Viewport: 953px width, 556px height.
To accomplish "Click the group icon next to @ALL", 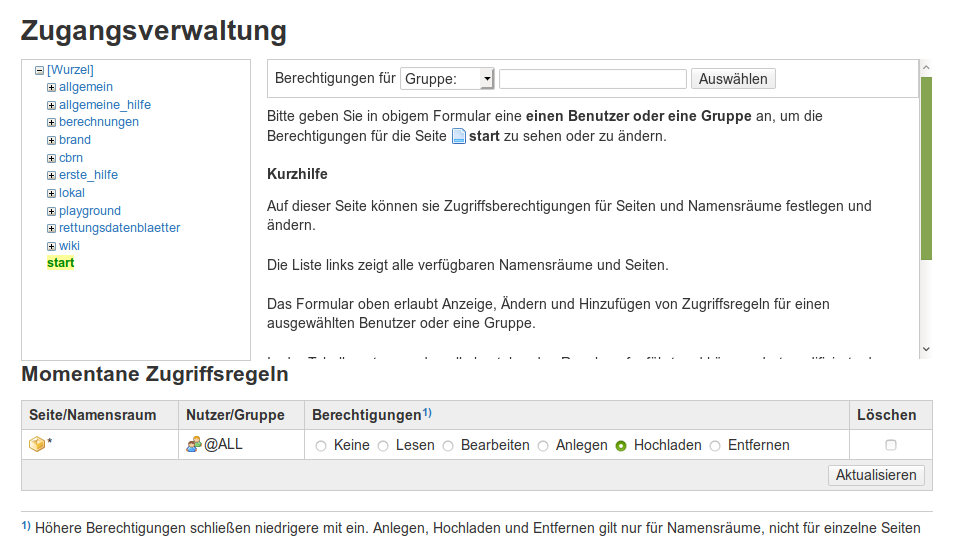I will tap(194, 445).
